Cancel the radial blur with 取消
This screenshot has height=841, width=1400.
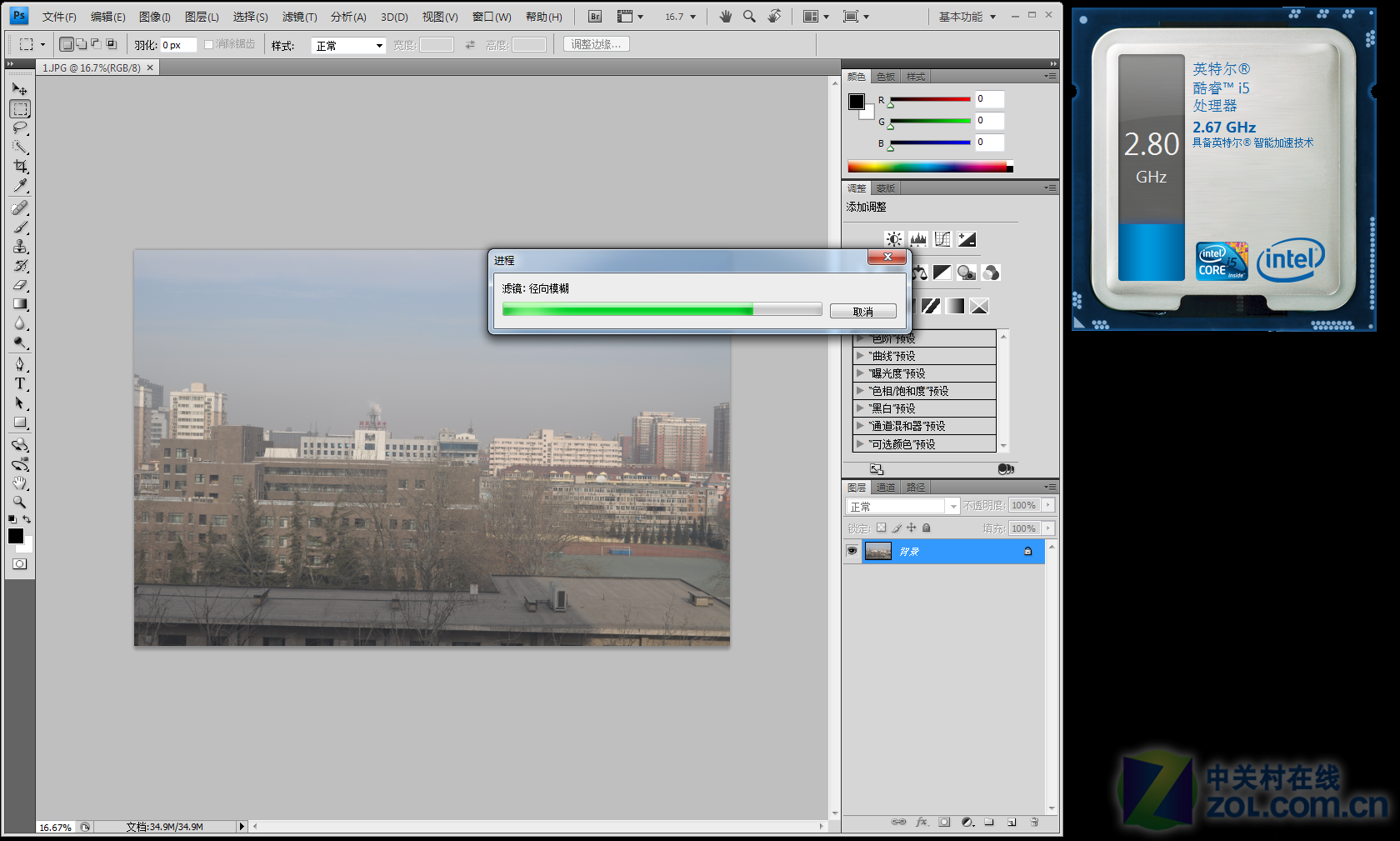tap(863, 311)
